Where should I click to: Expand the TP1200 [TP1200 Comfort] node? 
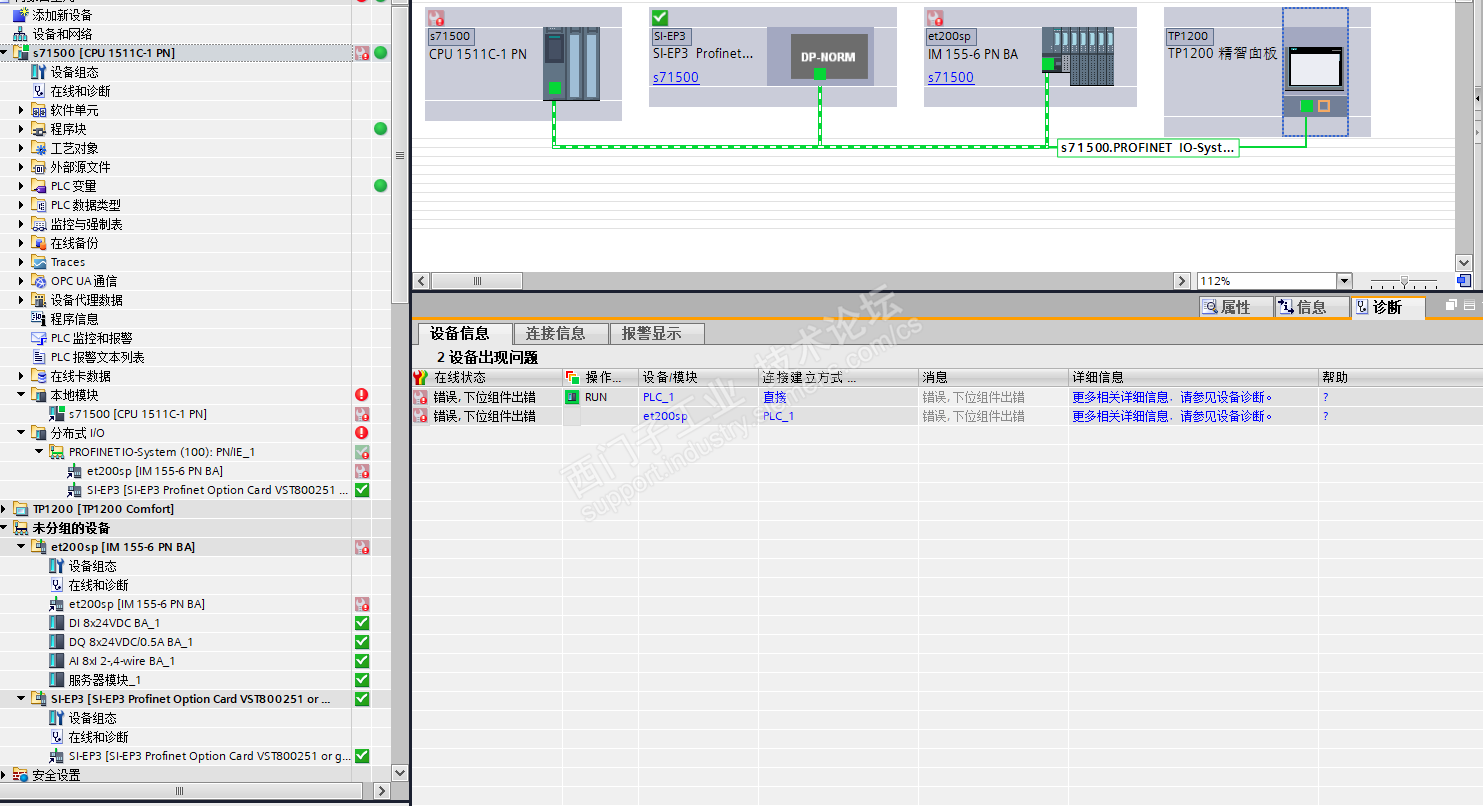pos(5,509)
